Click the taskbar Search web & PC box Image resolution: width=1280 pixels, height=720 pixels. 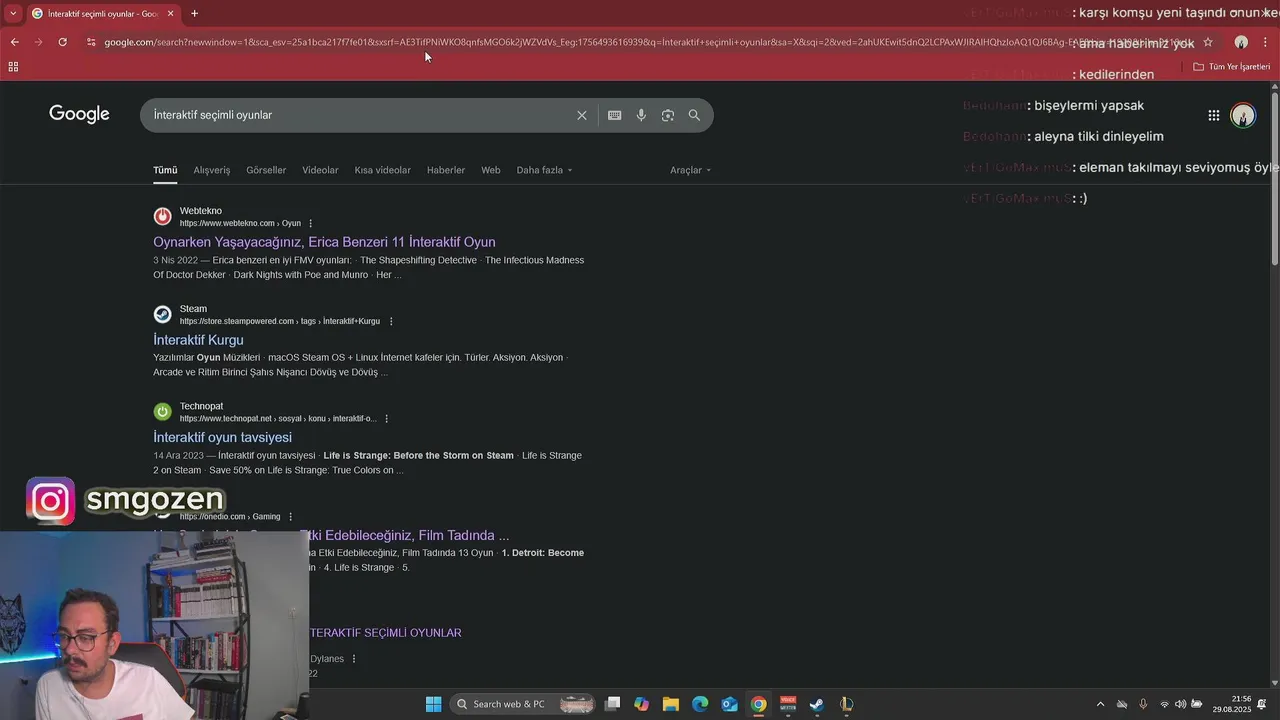click(524, 704)
